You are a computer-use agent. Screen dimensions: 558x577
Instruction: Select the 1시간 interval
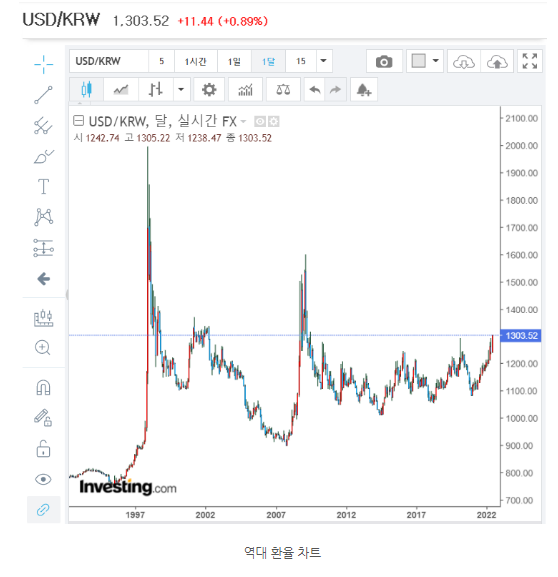pyautogui.click(x=196, y=61)
